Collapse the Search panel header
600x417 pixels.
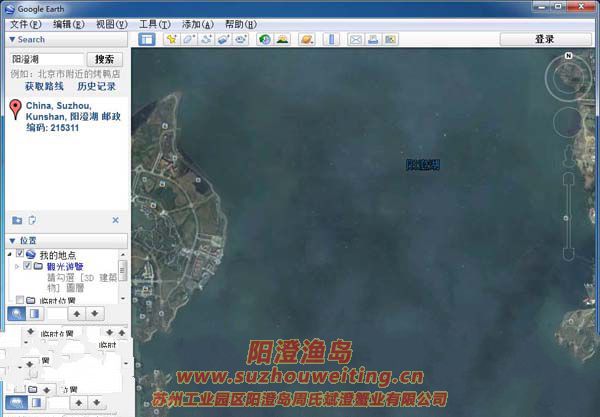point(12,40)
